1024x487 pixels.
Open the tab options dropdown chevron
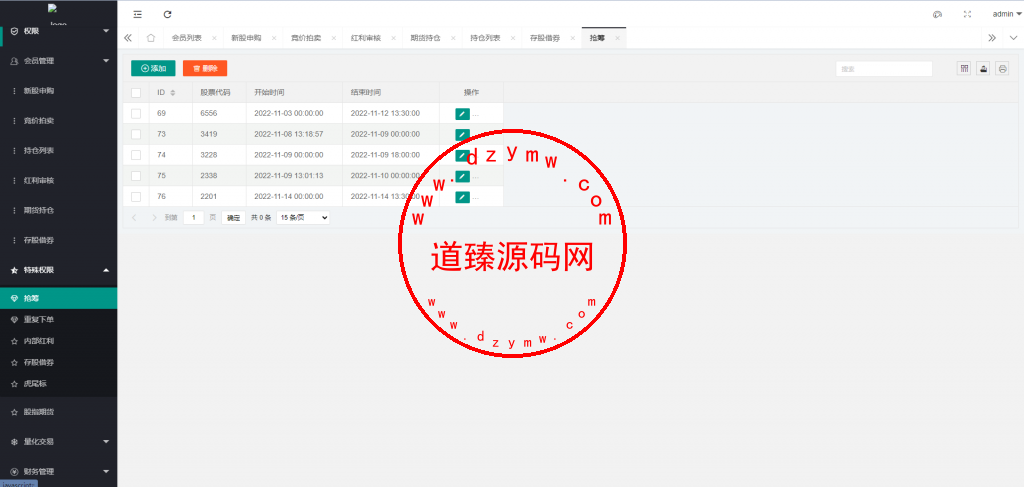pos(1014,38)
